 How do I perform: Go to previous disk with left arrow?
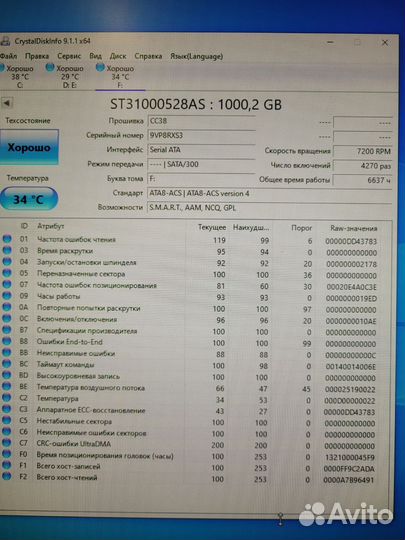pyautogui.click(x=7, y=103)
